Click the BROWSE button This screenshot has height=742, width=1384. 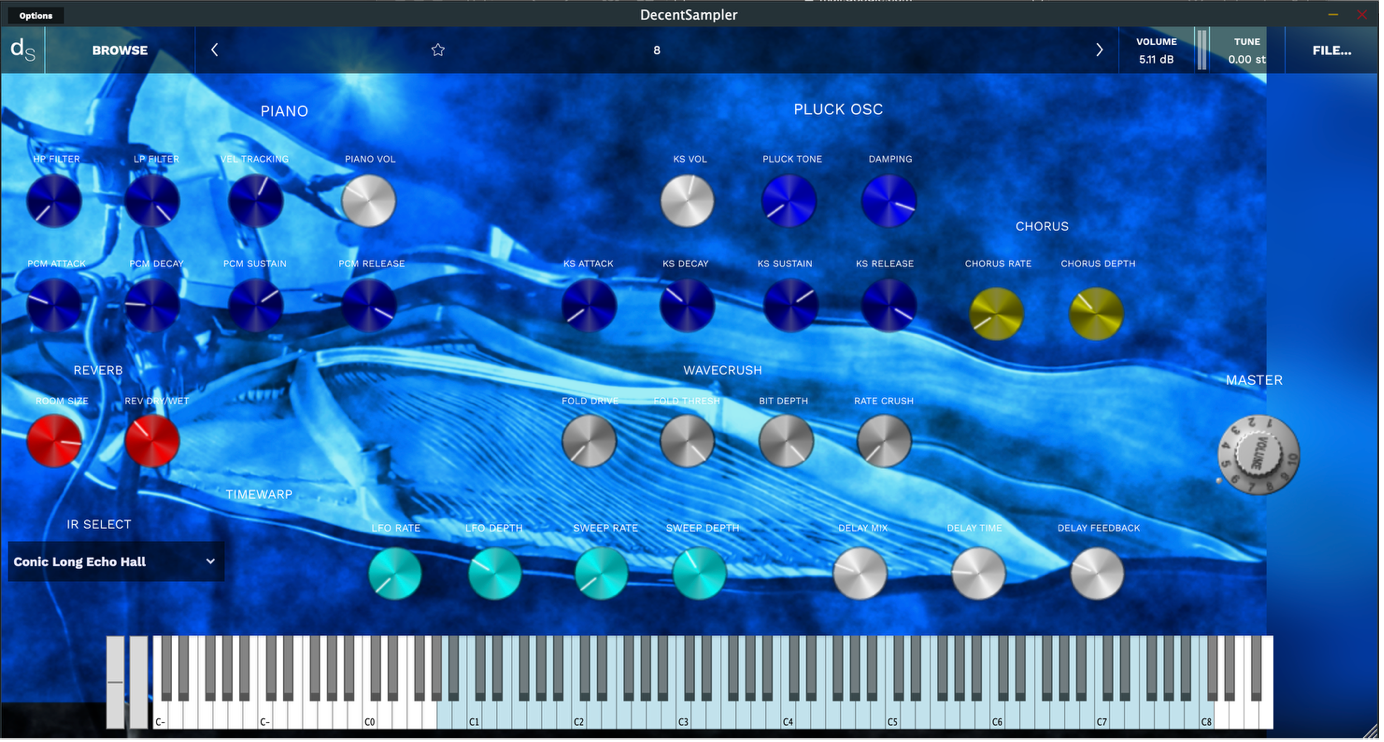(120, 50)
